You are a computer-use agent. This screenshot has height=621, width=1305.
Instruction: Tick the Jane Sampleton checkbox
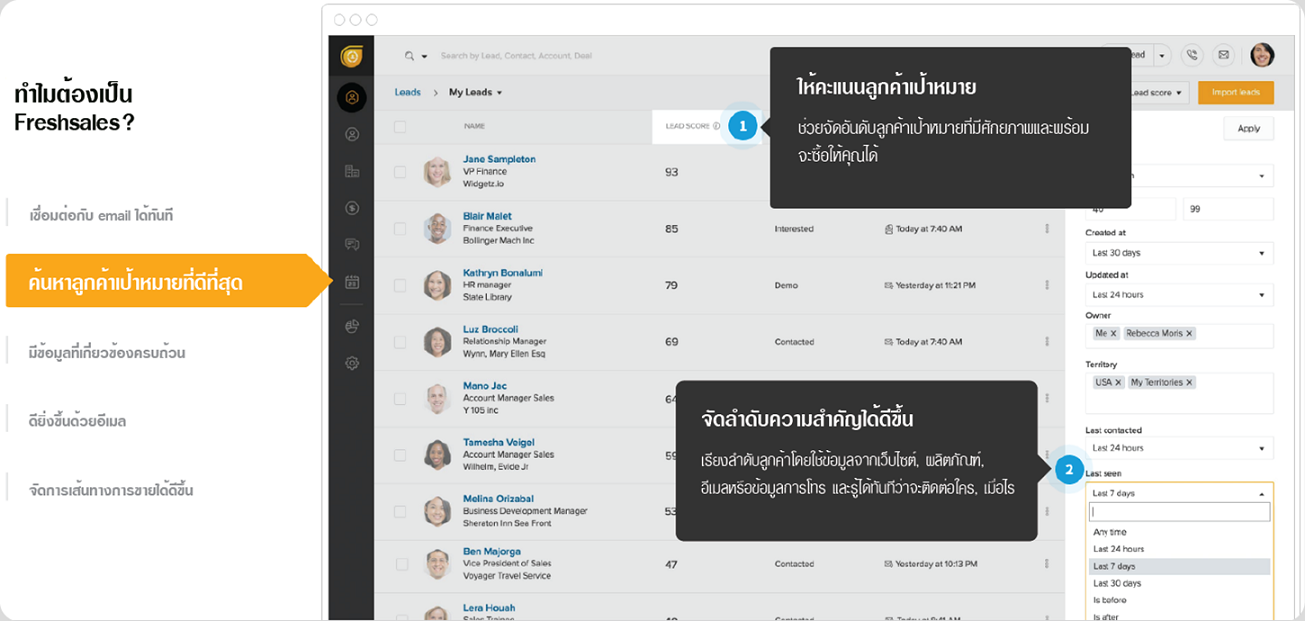click(x=400, y=172)
